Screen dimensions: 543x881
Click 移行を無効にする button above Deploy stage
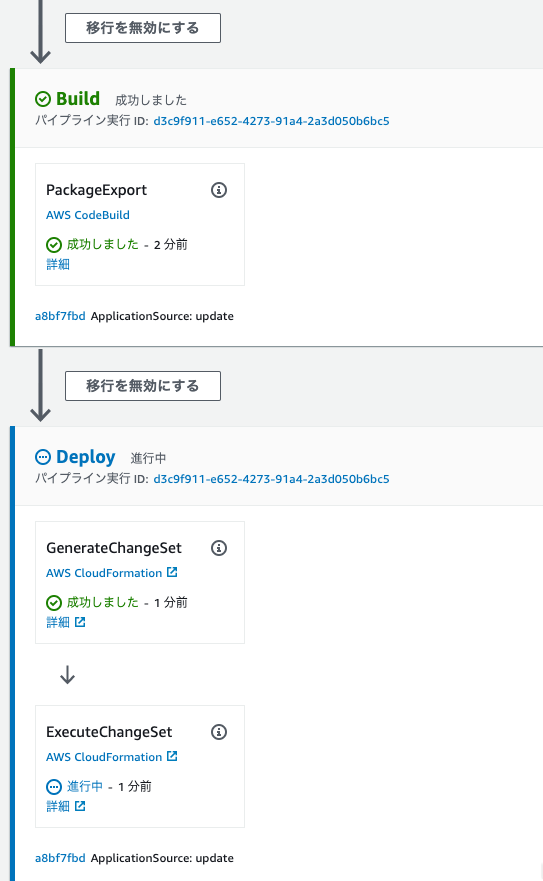tap(143, 386)
